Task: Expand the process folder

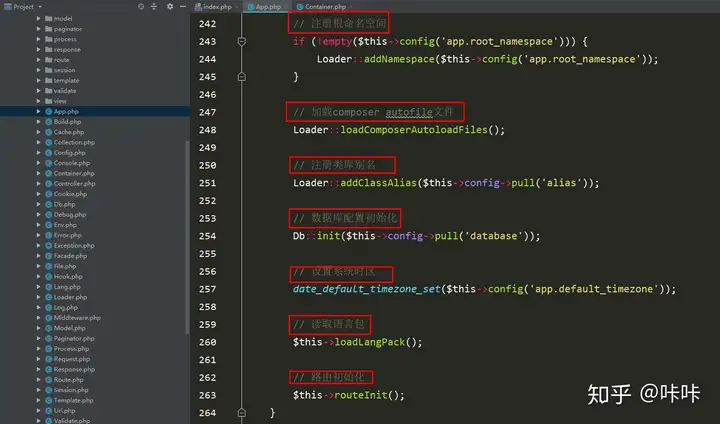Action: (x=39, y=39)
